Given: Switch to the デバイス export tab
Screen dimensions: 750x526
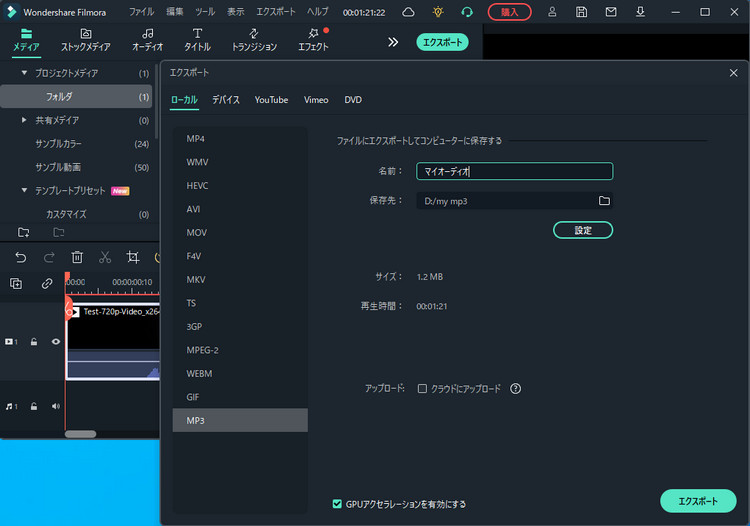Looking at the screenshot, I should 226,100.
